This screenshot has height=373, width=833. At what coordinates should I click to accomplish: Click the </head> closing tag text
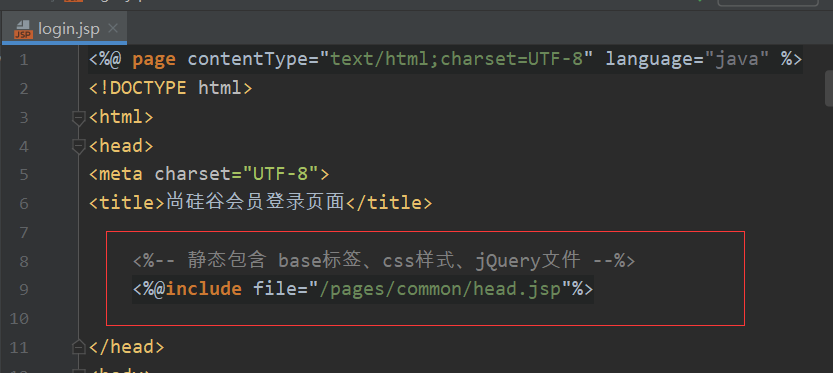(126, 347)
